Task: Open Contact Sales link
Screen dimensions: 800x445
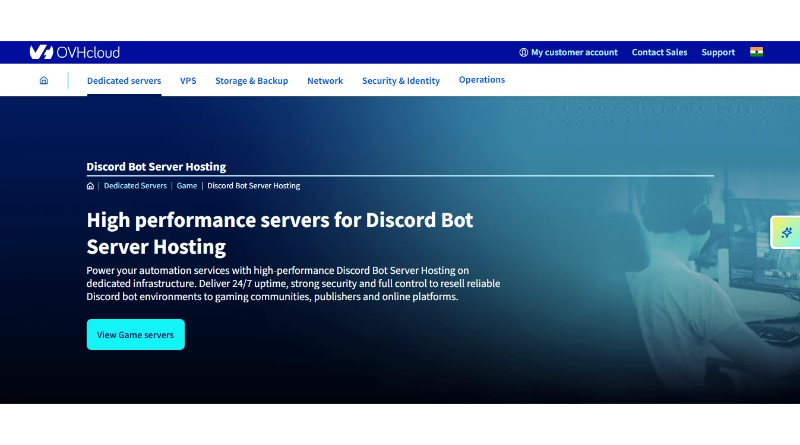Action: 659,52
